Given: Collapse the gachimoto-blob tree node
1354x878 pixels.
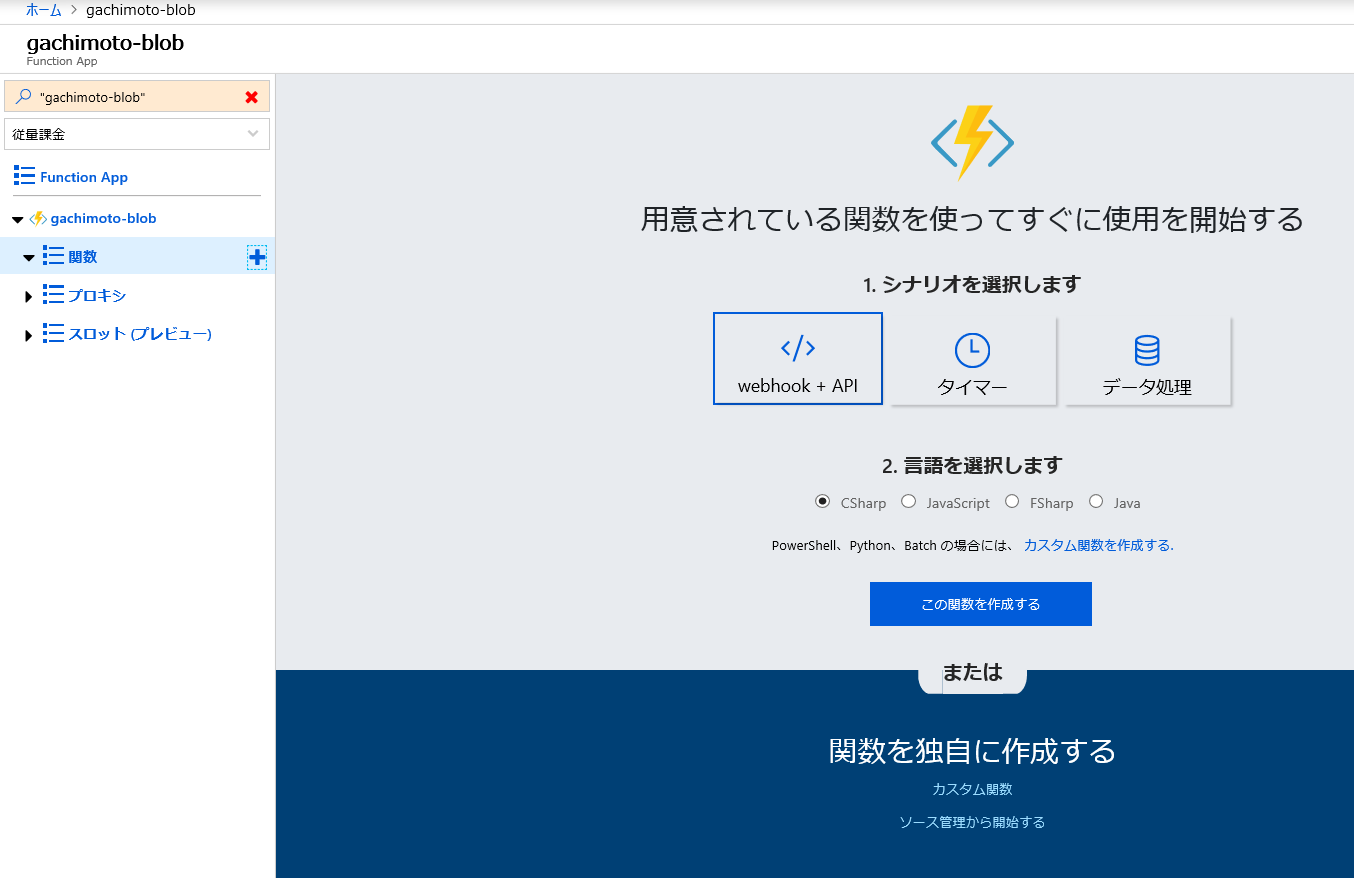Looking at the screenshot, I should pyautogui.click(x=16, y=218).
